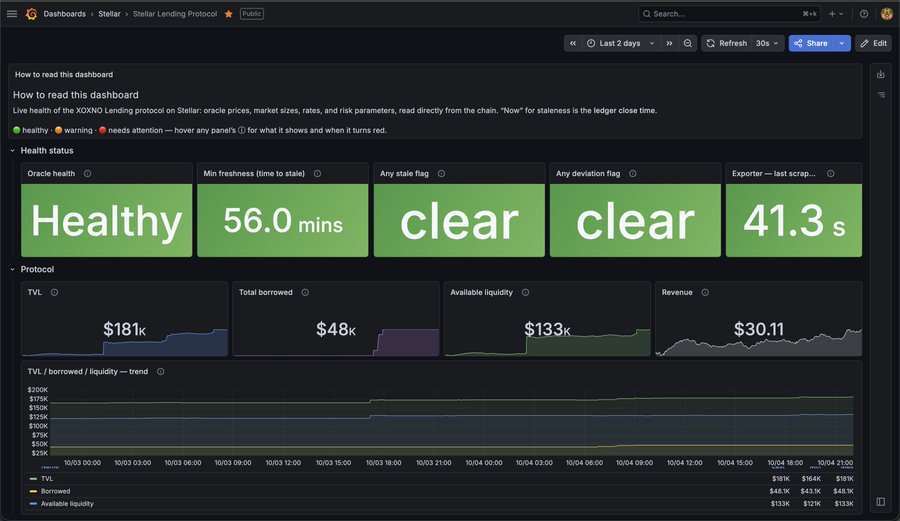
Task: Click the Total borrowed panel title
Action: tap(266, 292)
